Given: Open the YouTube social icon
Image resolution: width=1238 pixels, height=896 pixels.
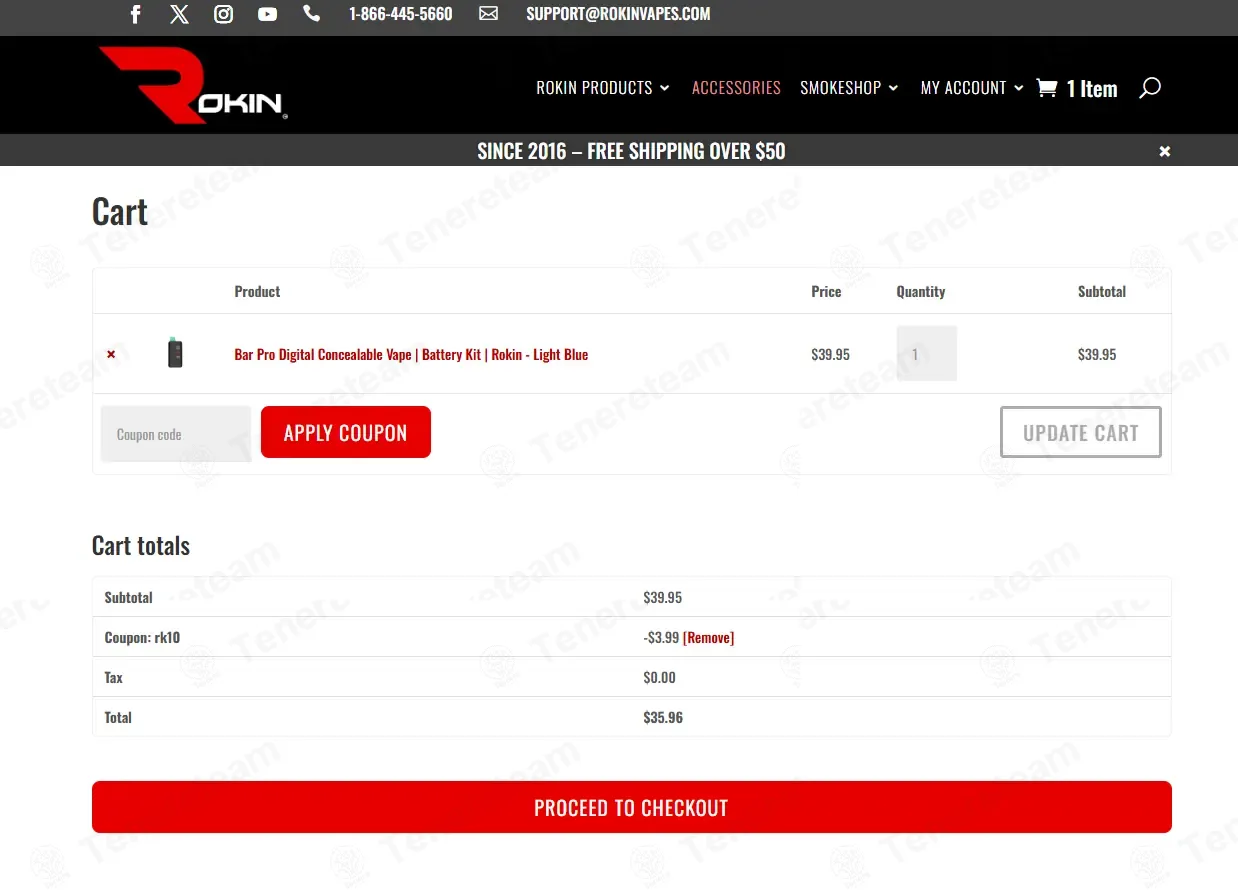Looking at the screenshot, I should [x=267, y=14].
